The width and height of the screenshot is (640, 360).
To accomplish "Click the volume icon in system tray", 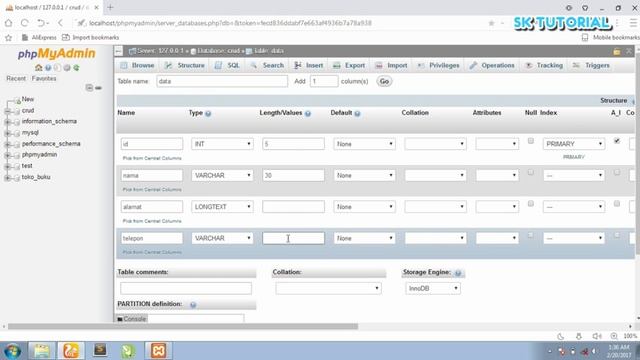I will (x=594, y=351).
